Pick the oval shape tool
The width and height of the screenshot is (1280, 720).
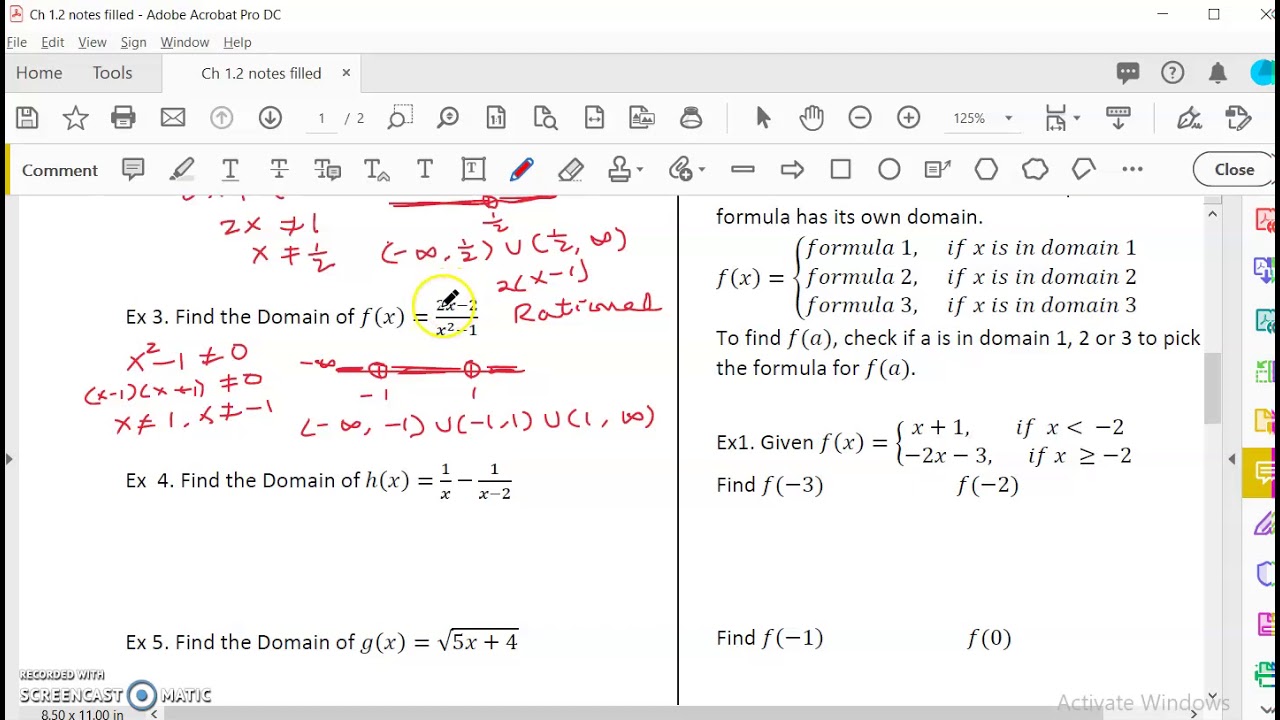point(889,169)
